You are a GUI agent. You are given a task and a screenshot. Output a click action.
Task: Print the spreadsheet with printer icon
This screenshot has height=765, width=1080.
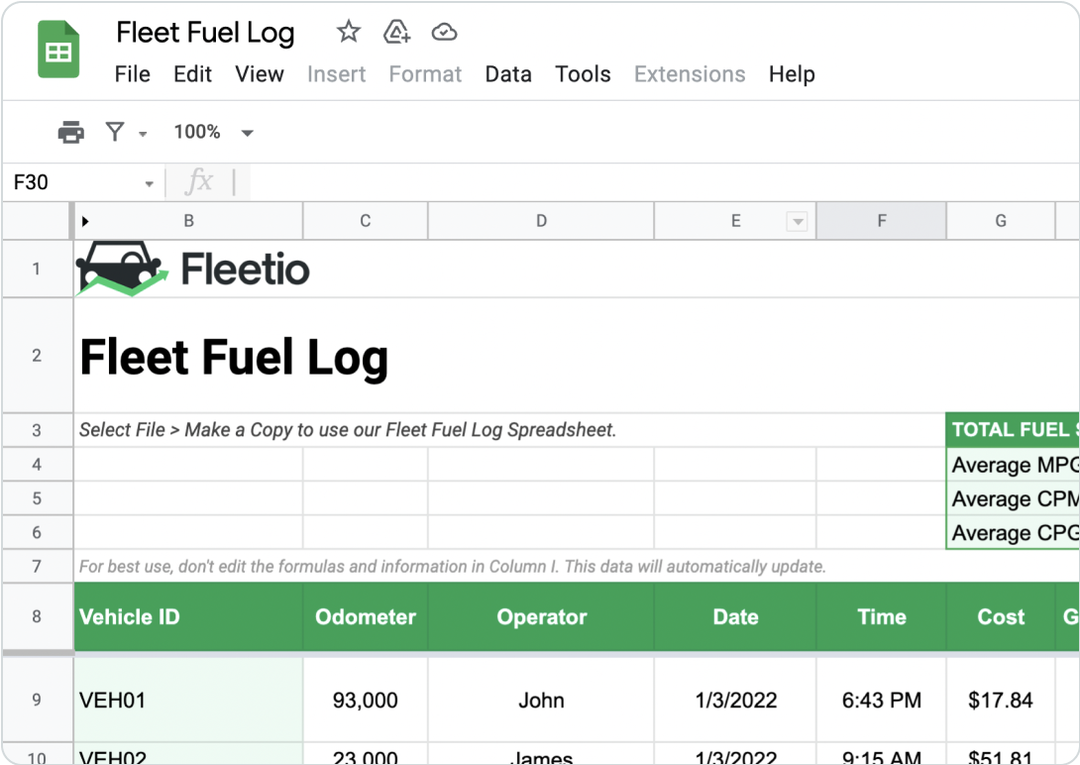tap(71, 132)
